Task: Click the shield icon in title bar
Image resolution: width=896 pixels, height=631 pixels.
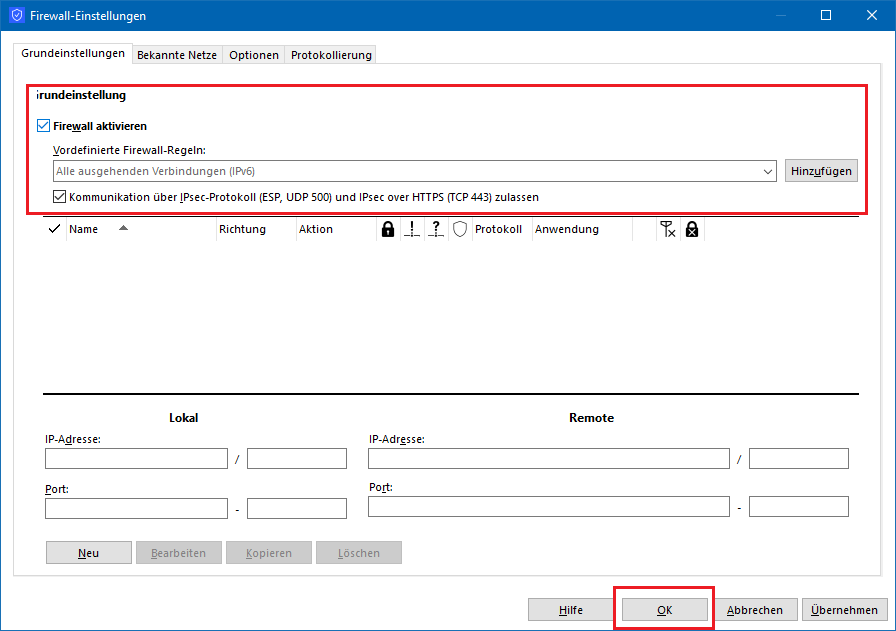Action: (16, 16)
